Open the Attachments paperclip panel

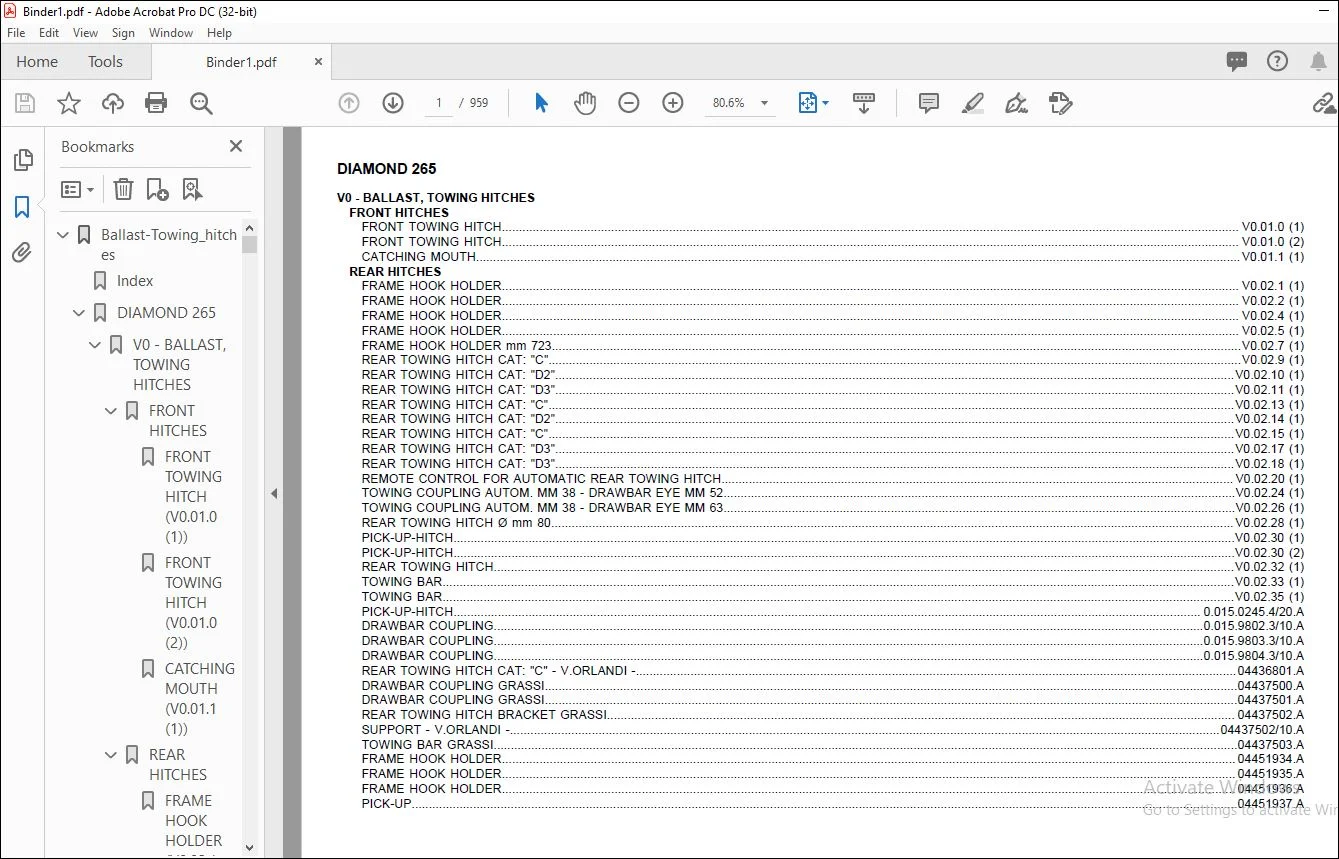[22, 253]
